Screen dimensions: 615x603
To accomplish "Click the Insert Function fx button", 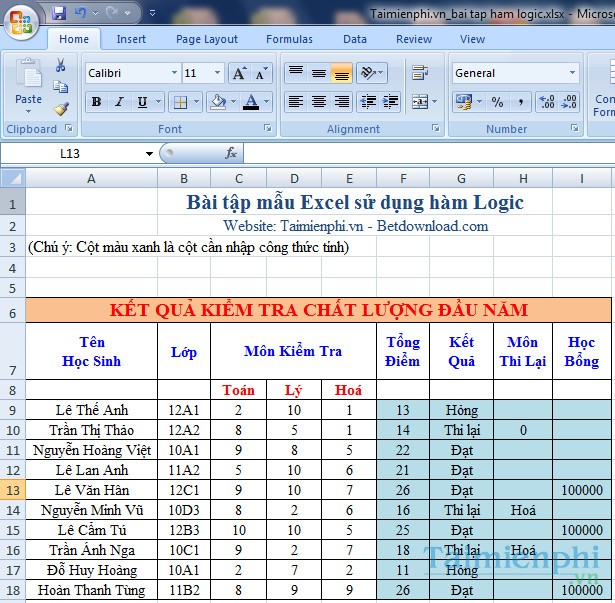I will [231, 153].
